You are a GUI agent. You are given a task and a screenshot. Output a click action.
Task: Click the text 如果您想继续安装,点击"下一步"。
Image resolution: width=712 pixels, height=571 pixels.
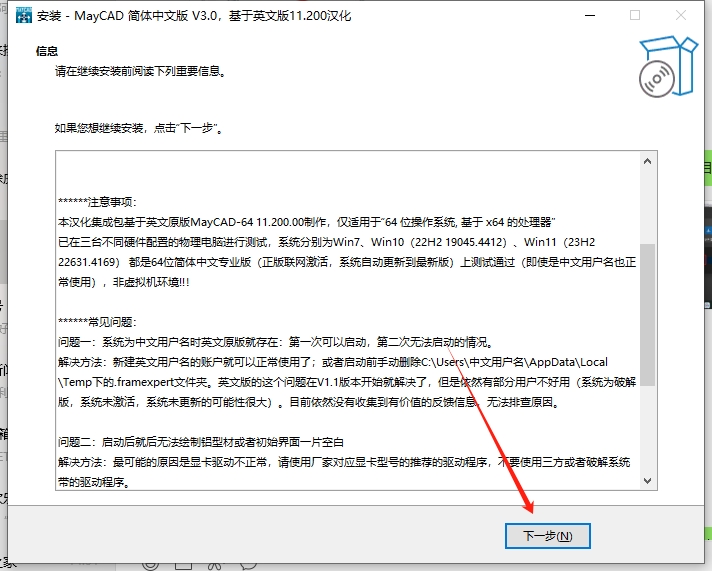point(139,128)
